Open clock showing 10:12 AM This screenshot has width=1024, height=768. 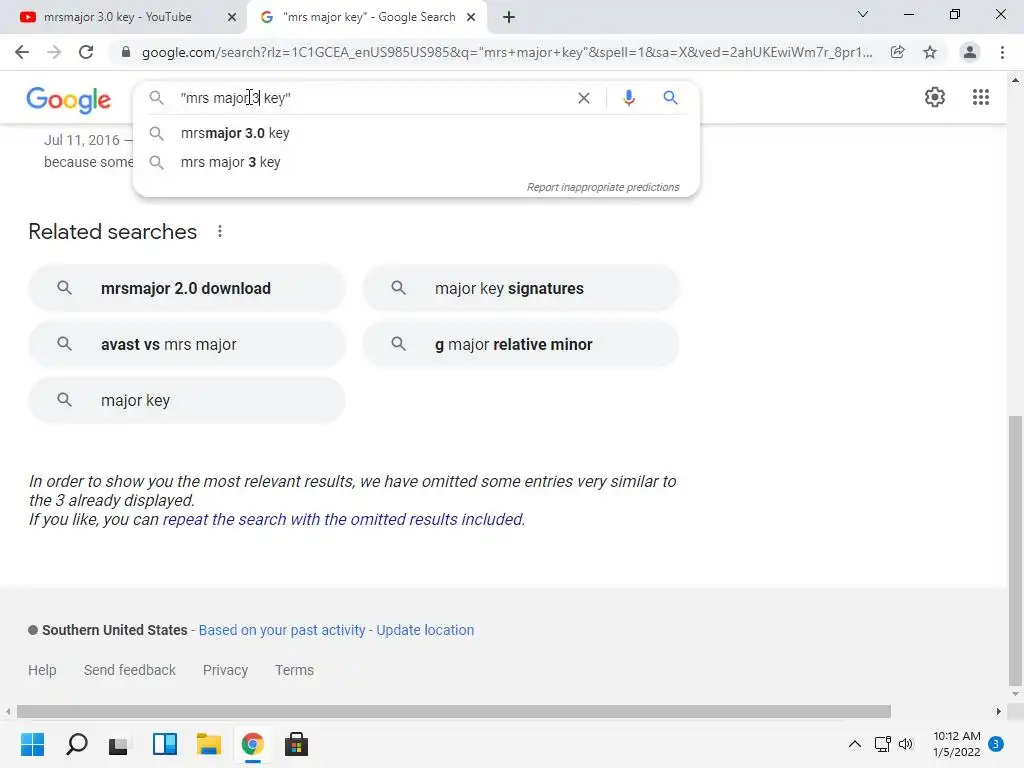pyautogui.click(x=956, y=744)
